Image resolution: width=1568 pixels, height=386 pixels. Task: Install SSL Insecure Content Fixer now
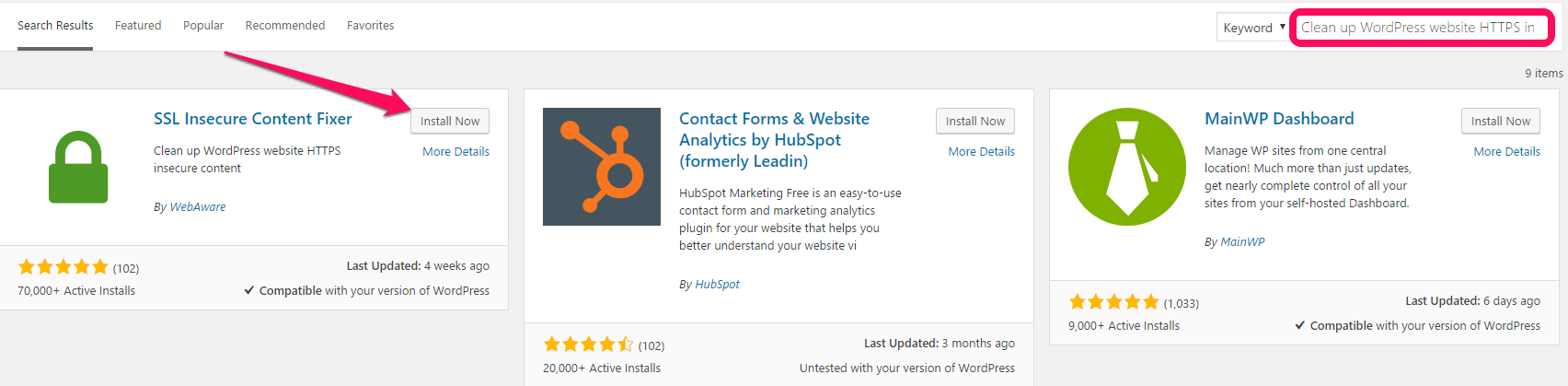[450, 121]
